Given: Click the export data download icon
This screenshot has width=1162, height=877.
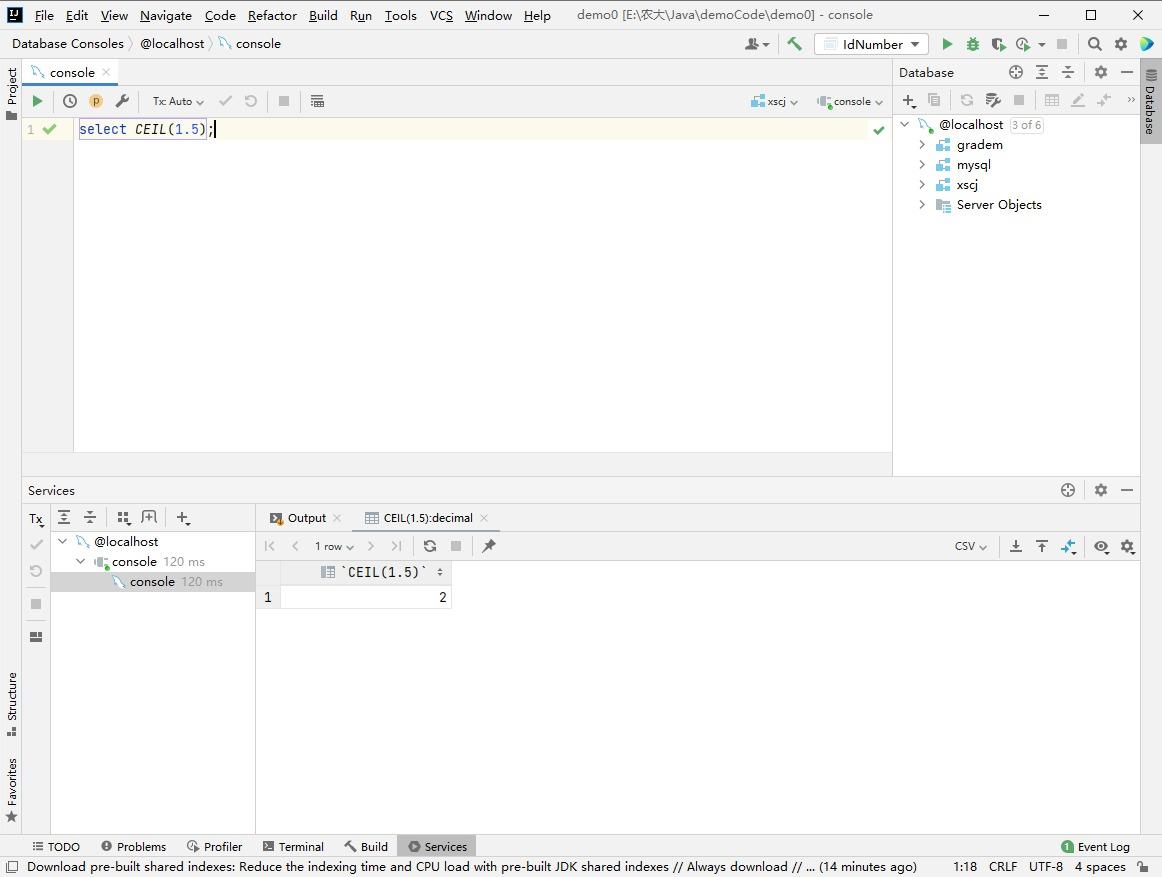Looking at the screenshot, I should 1016,546.
